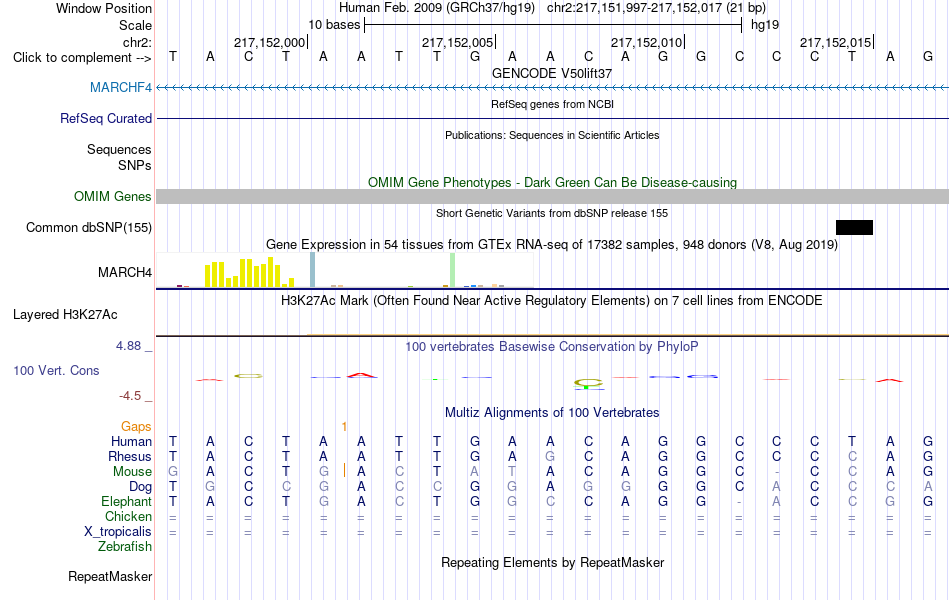Open Multiz Alignments of 100 Vertebrates title
The height and width of the screenshot is (600, 950).
tap(552, 413)
